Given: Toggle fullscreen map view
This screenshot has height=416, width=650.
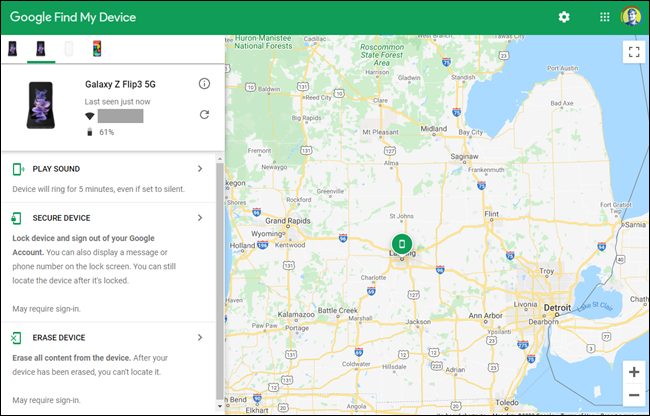Looking at the screenshot, I should (x=633, y=52).
